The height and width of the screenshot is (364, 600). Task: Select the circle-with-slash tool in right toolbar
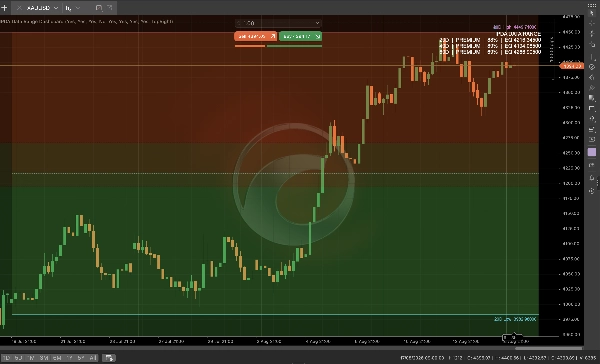point(592,67)
